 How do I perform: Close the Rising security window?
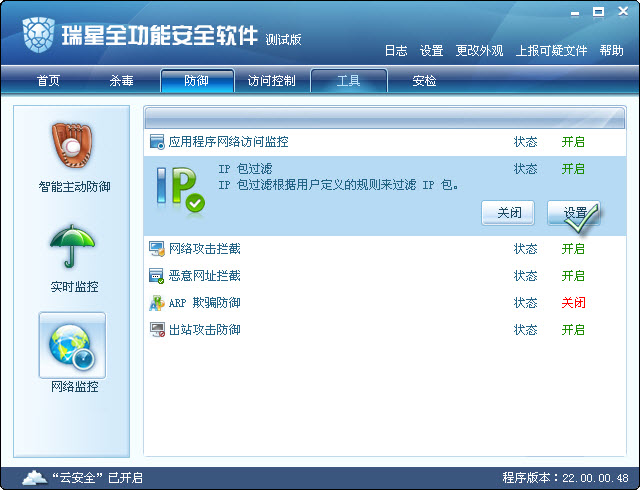click(x=623, y=11)
